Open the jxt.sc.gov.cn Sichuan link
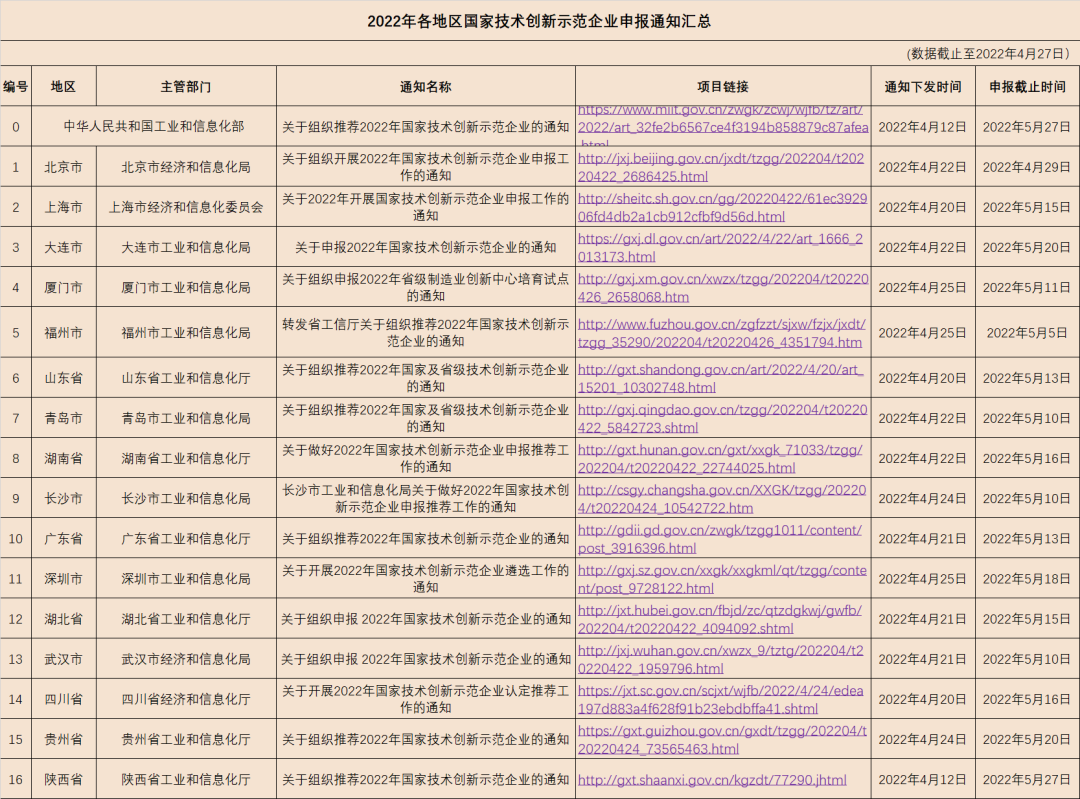1080x799 pixels. pos(720,699)
